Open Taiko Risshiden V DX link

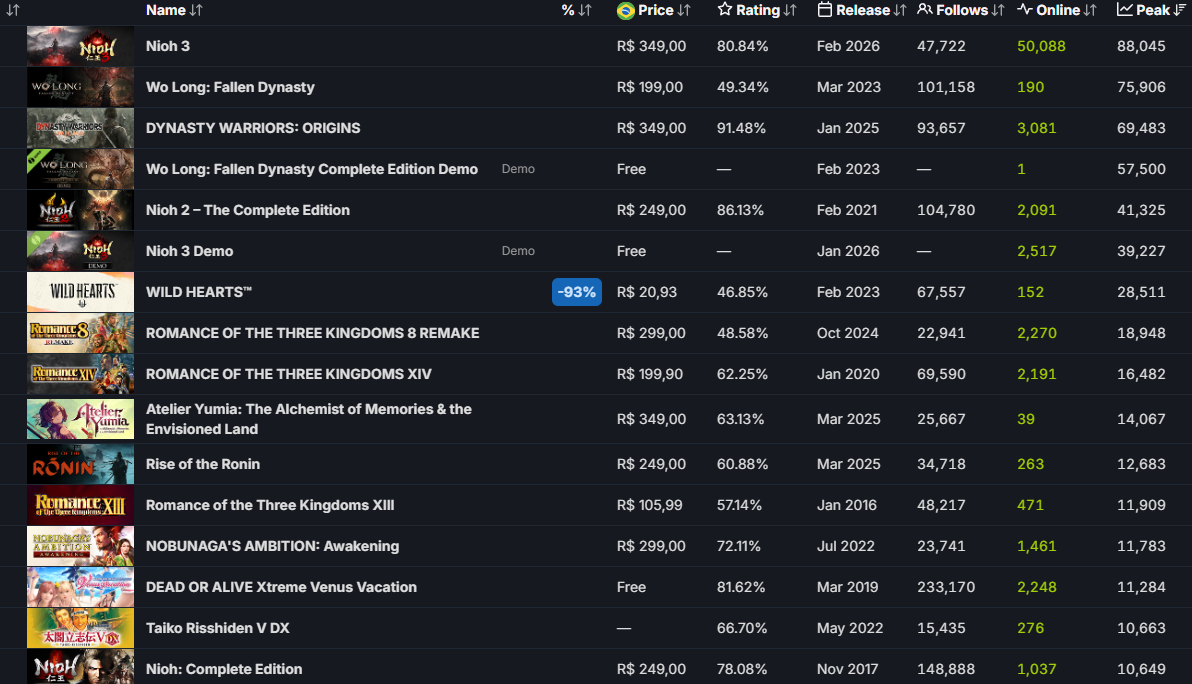[218, 628]
